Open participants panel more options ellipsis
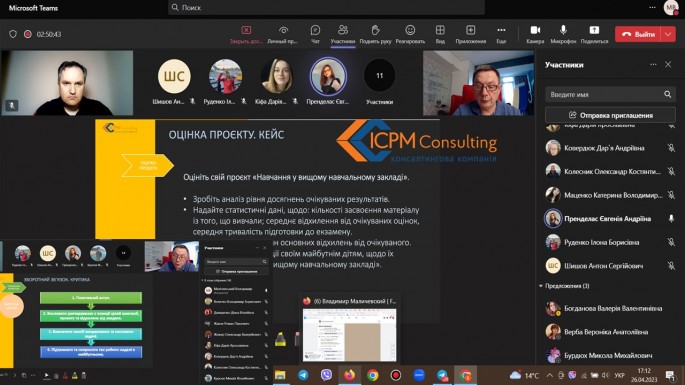This screenshot has height=385, width=685. pyautogui.click(x=653, y=65)
